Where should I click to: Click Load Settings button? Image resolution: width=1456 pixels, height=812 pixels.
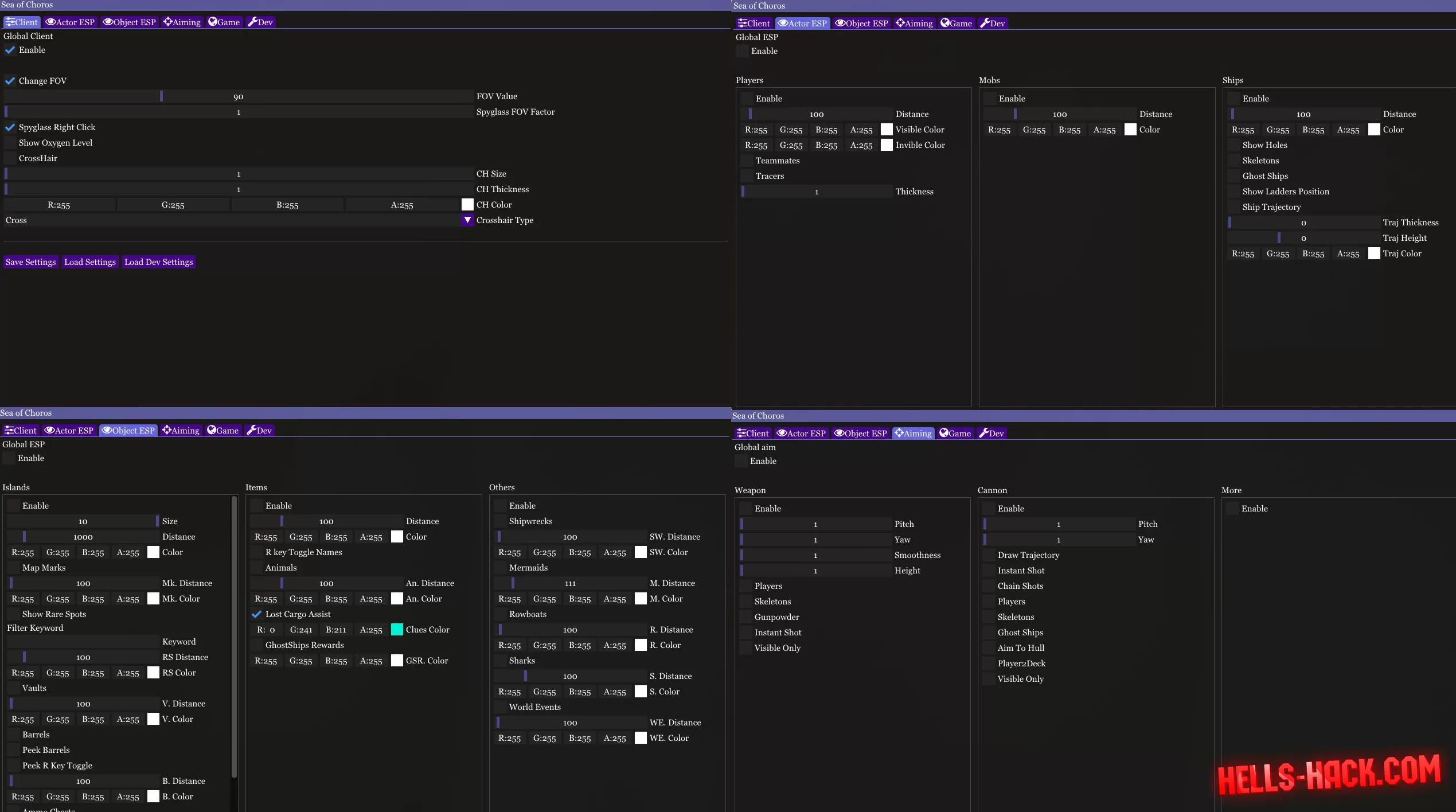(x=90, y=262)
